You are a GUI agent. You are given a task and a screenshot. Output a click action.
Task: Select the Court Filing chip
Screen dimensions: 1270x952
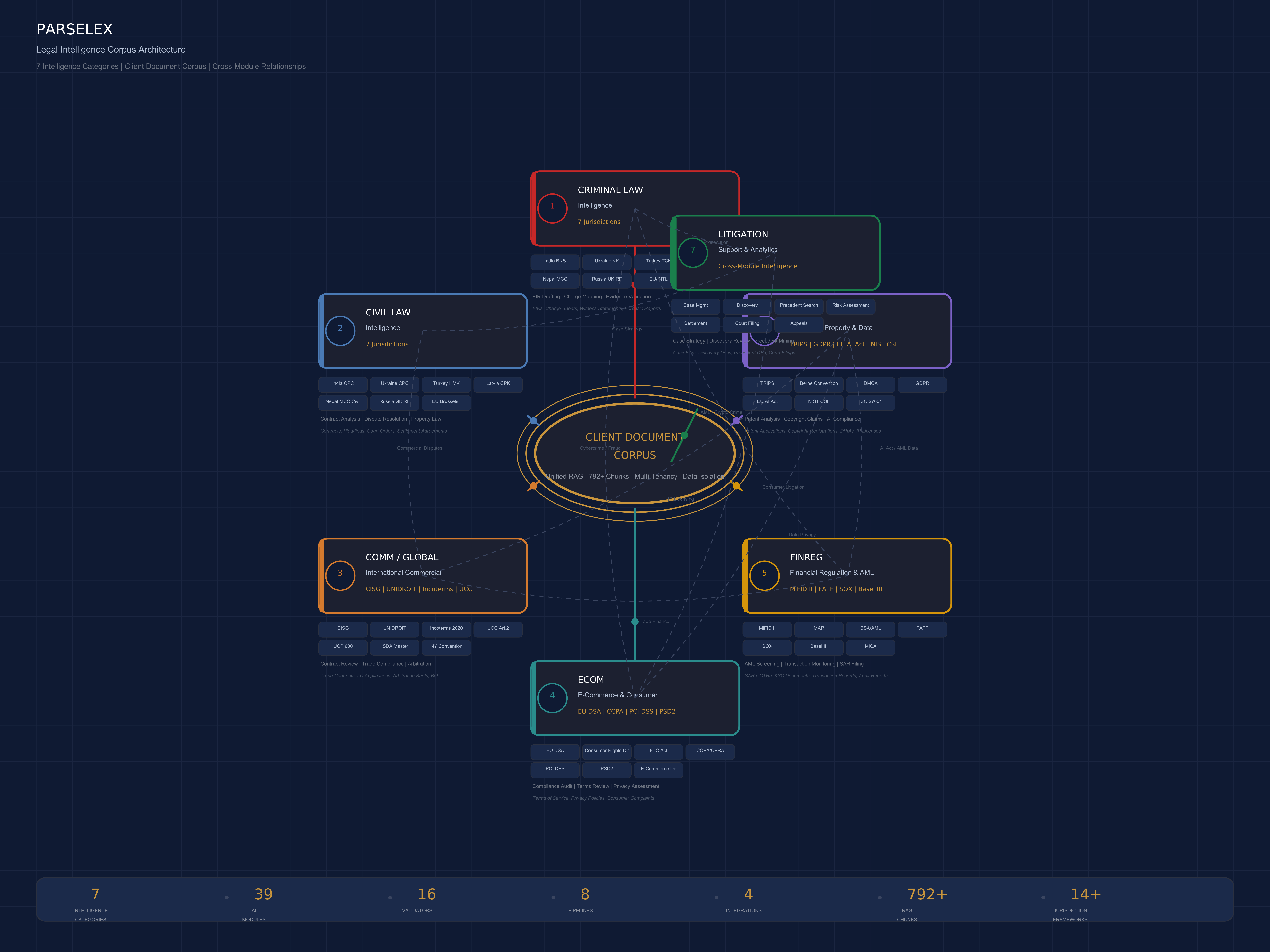coord(748,325)
